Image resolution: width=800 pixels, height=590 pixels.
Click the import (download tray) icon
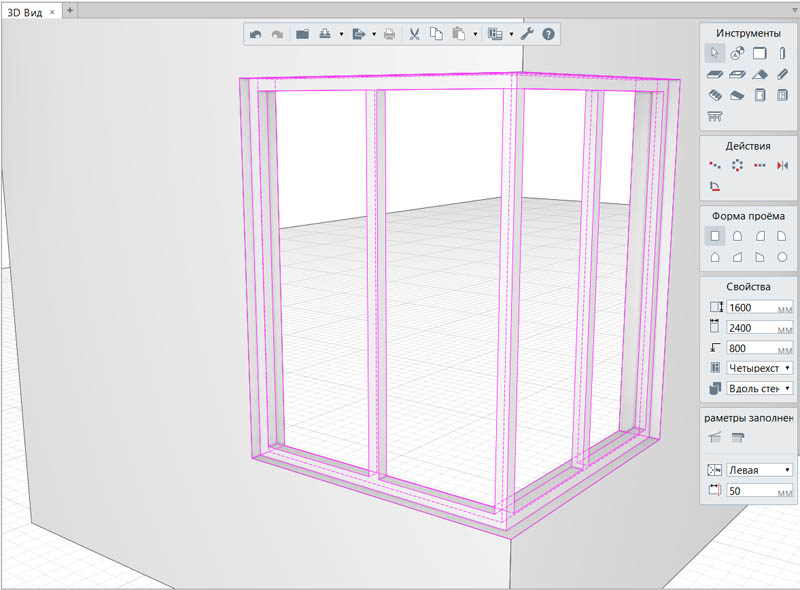(325, 34)
